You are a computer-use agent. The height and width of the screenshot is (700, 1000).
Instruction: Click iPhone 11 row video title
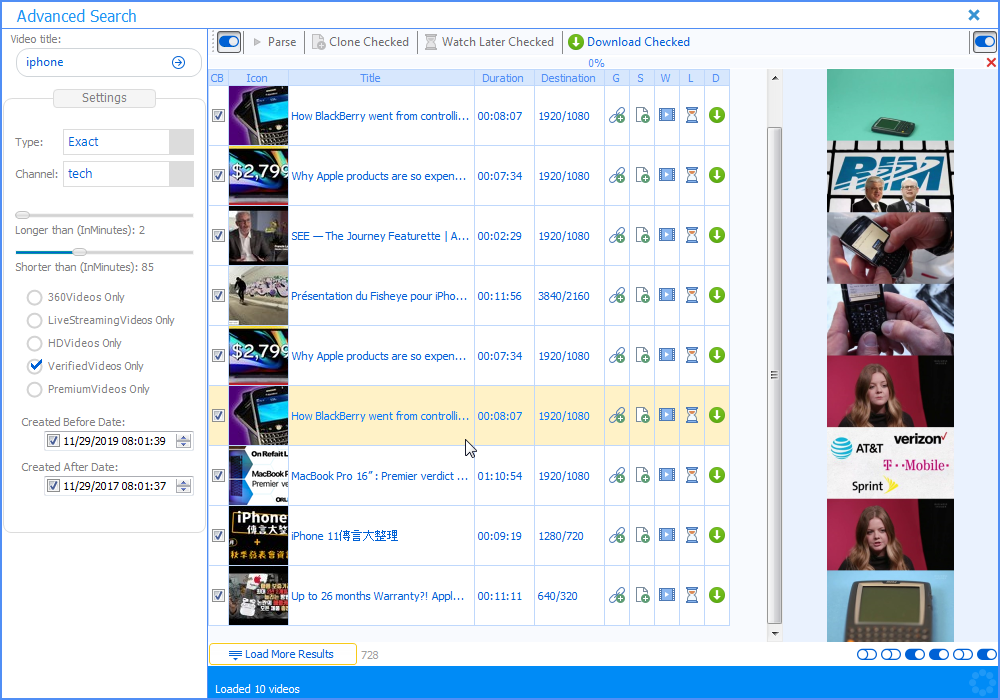coord(344,536)
